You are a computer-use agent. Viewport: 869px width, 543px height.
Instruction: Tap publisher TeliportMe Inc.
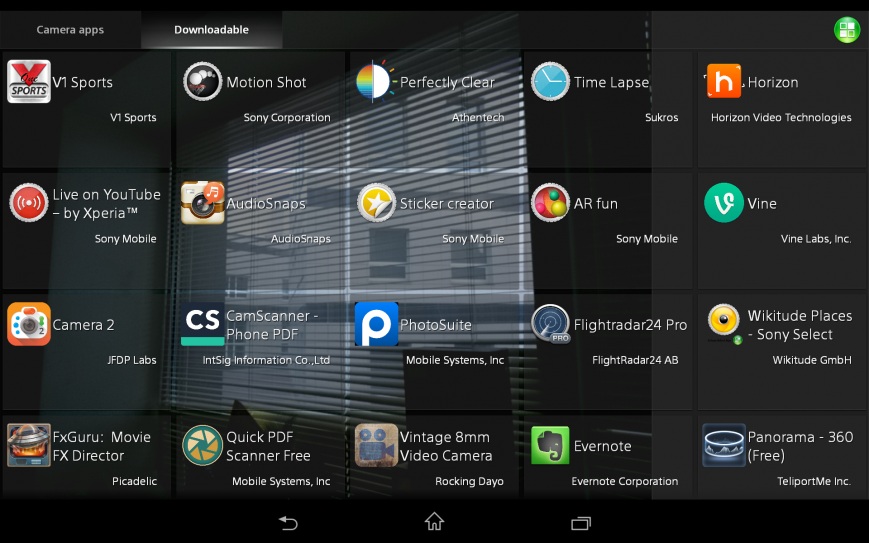(814, 481)
